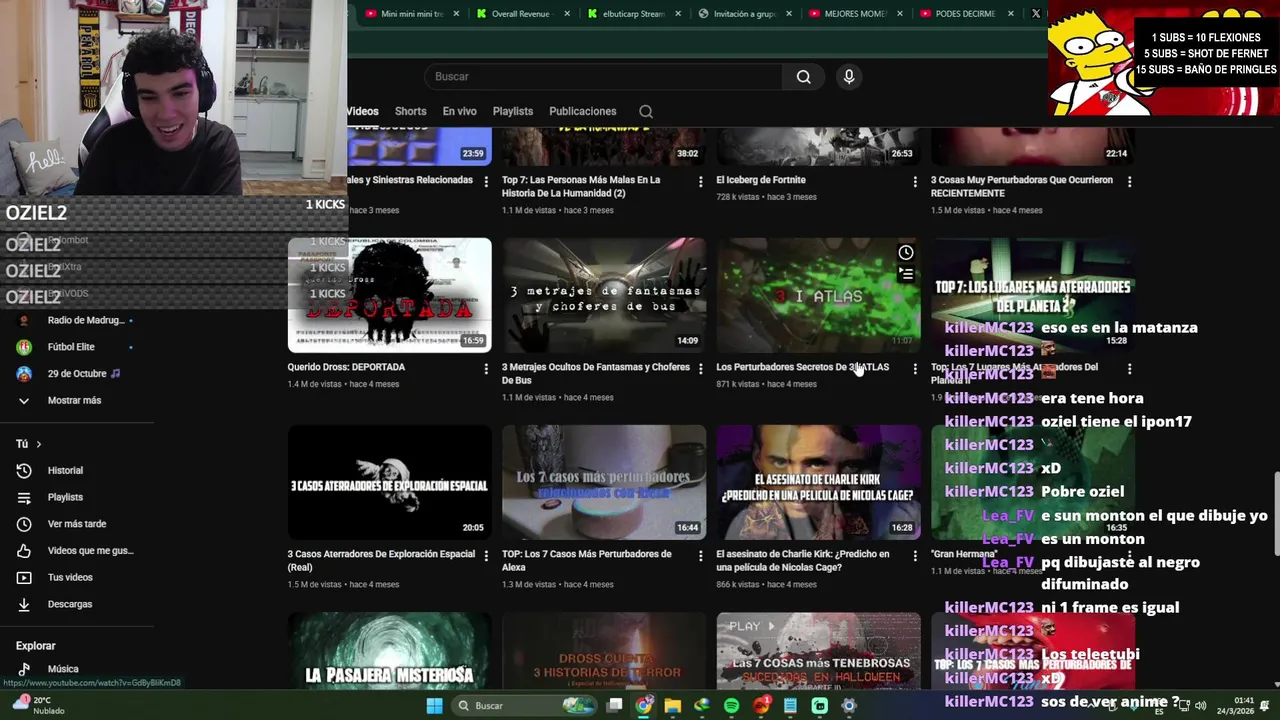Play 3 Casos Aterradores Exploración Espacial thumbnail
The width and height of the screenshot is (1280, 720).
pyautogui.click(x=390, y=483)
